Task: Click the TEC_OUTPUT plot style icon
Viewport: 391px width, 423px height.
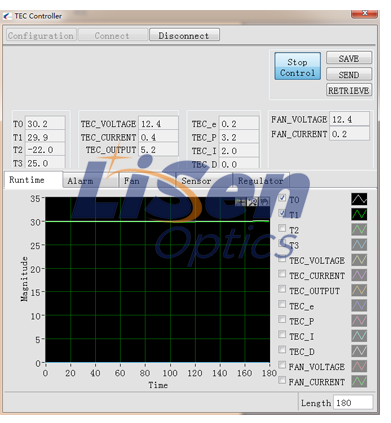Action: (359, 290)
